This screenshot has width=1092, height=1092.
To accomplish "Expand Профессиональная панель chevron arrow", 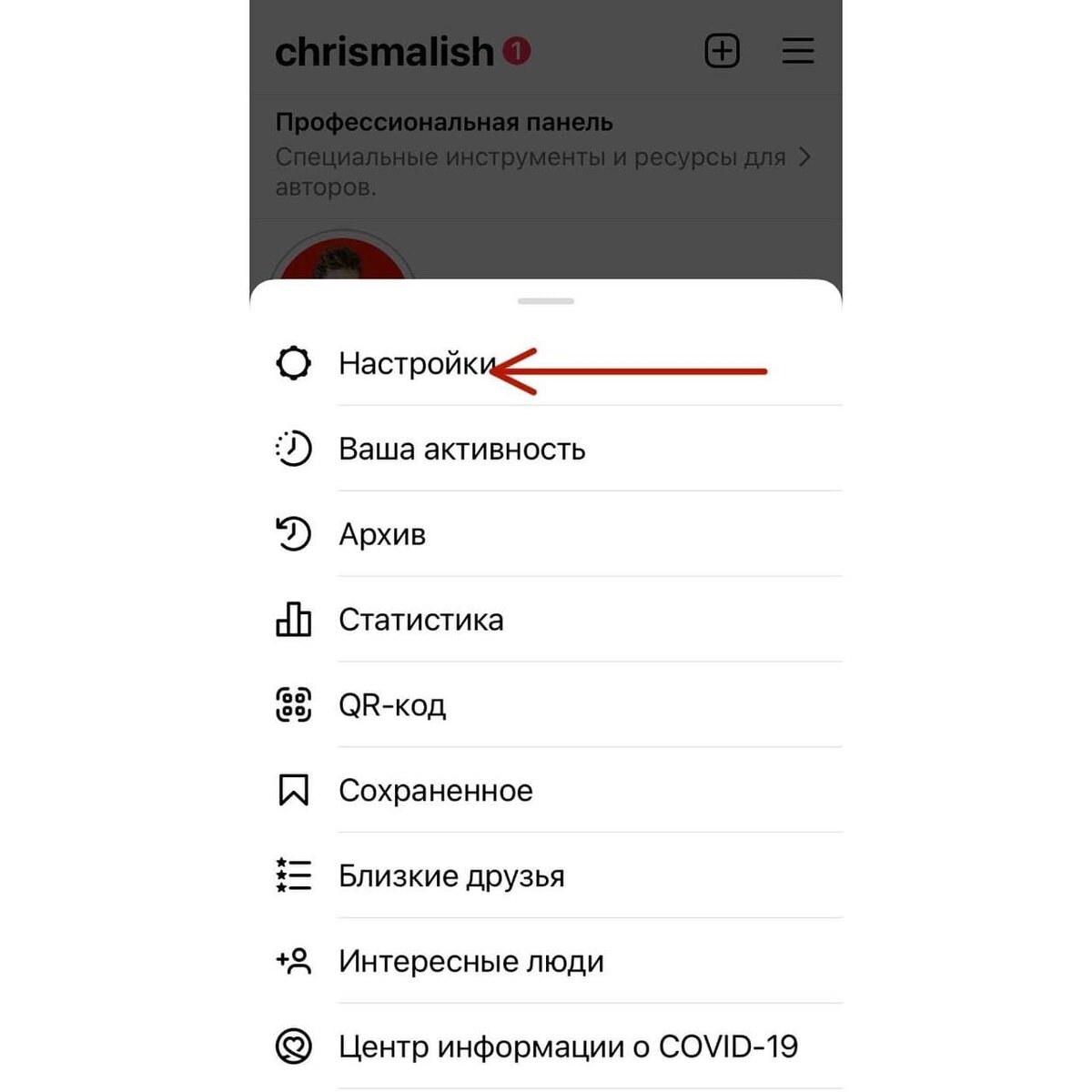I will coord(804,157).
